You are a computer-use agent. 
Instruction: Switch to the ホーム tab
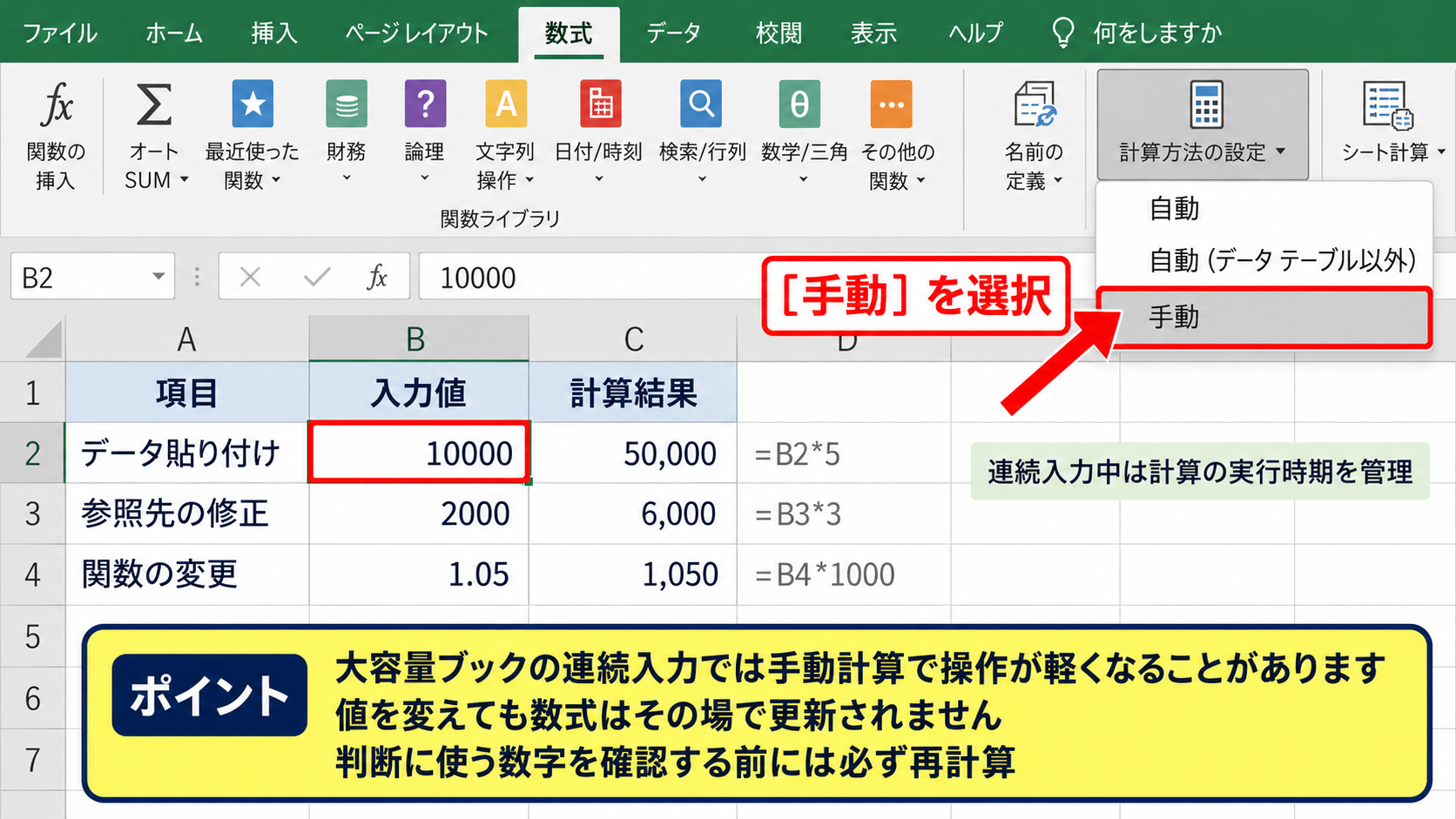pos(174,33)
